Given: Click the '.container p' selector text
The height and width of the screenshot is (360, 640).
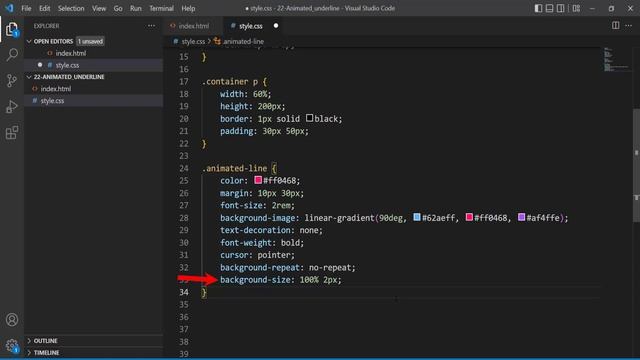Looking at the screenshot, I should (230, 82).
